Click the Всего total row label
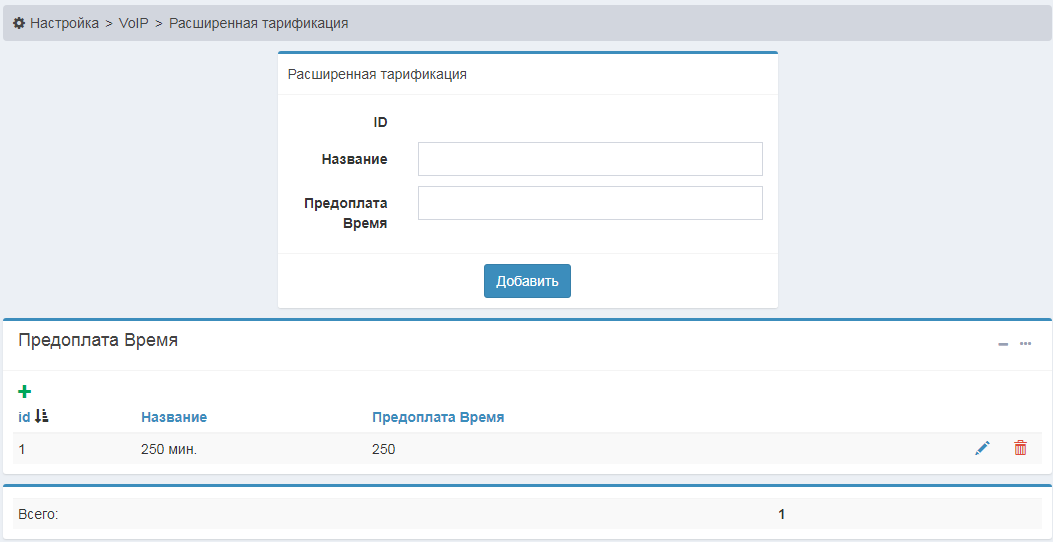The height and width of the screenshot is (542, 1053). point(37,514)
